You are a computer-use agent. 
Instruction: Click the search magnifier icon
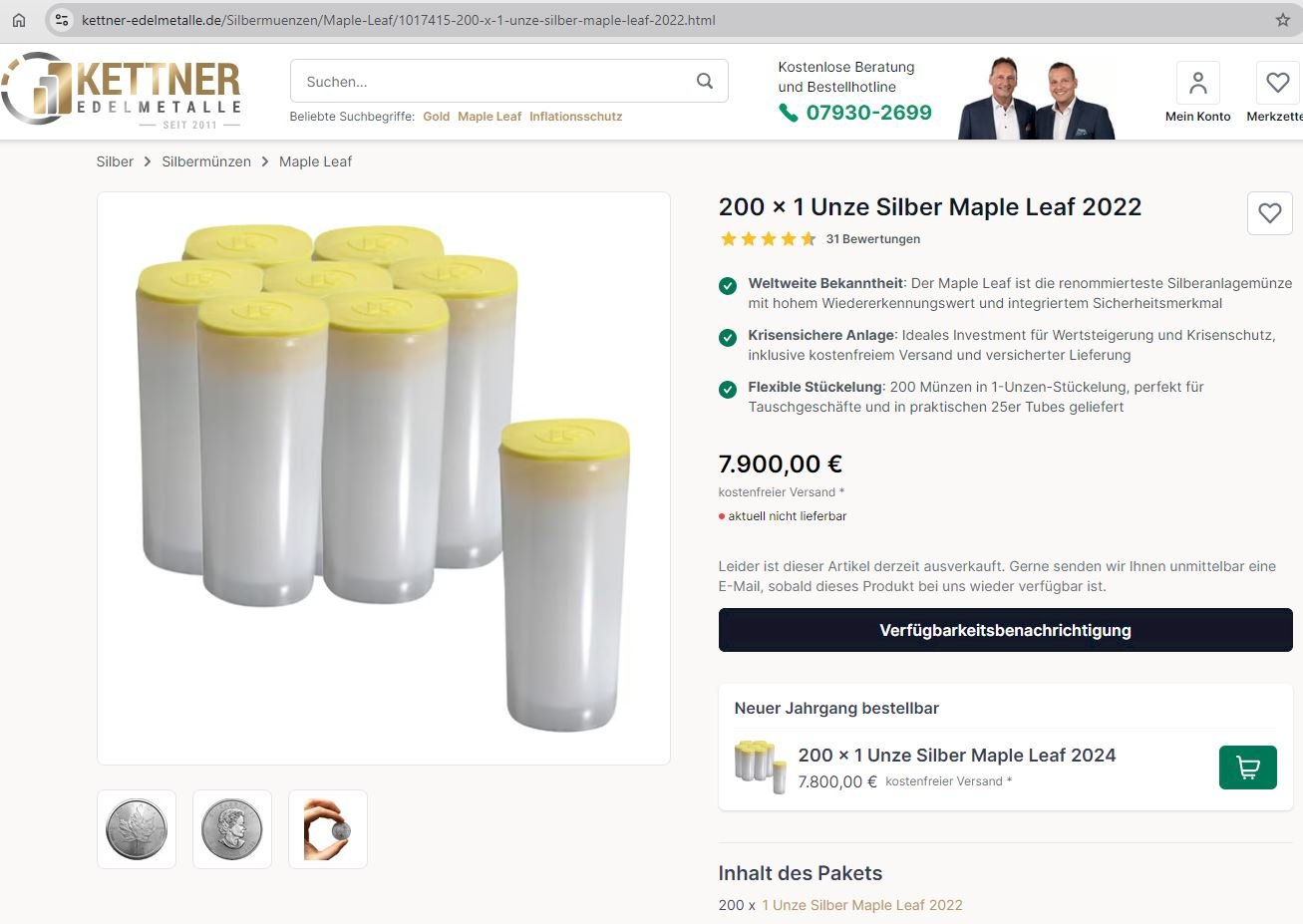[705, 81]
